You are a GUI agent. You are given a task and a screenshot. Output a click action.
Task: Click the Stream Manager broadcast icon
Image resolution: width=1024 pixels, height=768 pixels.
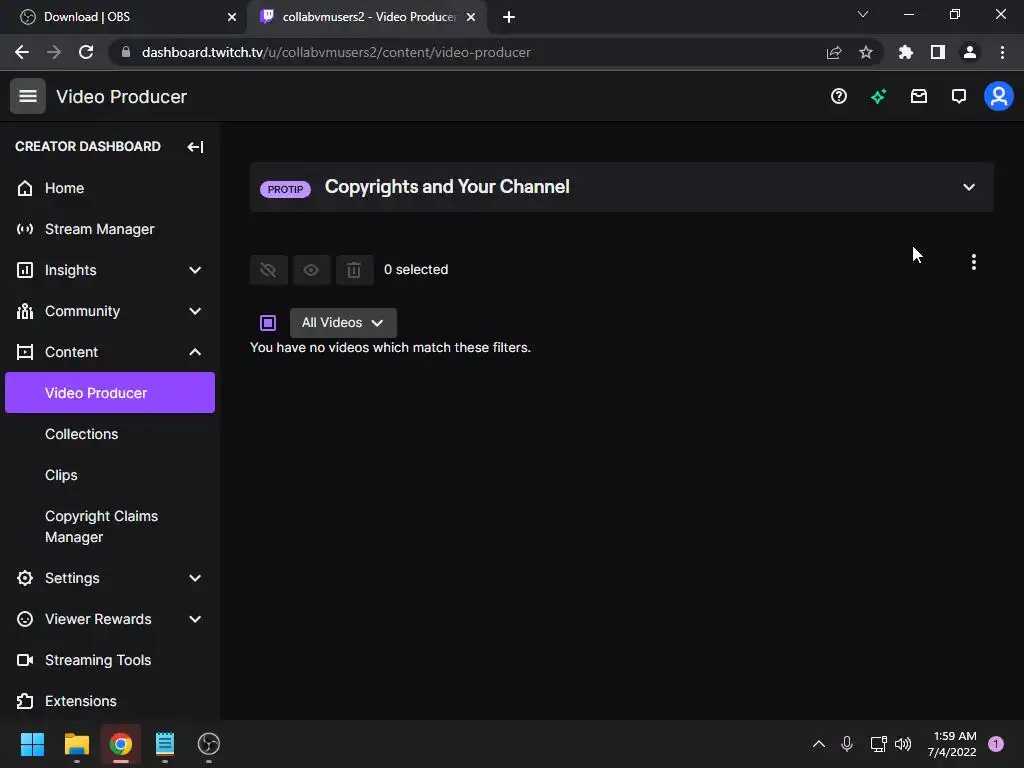point(25,229)
